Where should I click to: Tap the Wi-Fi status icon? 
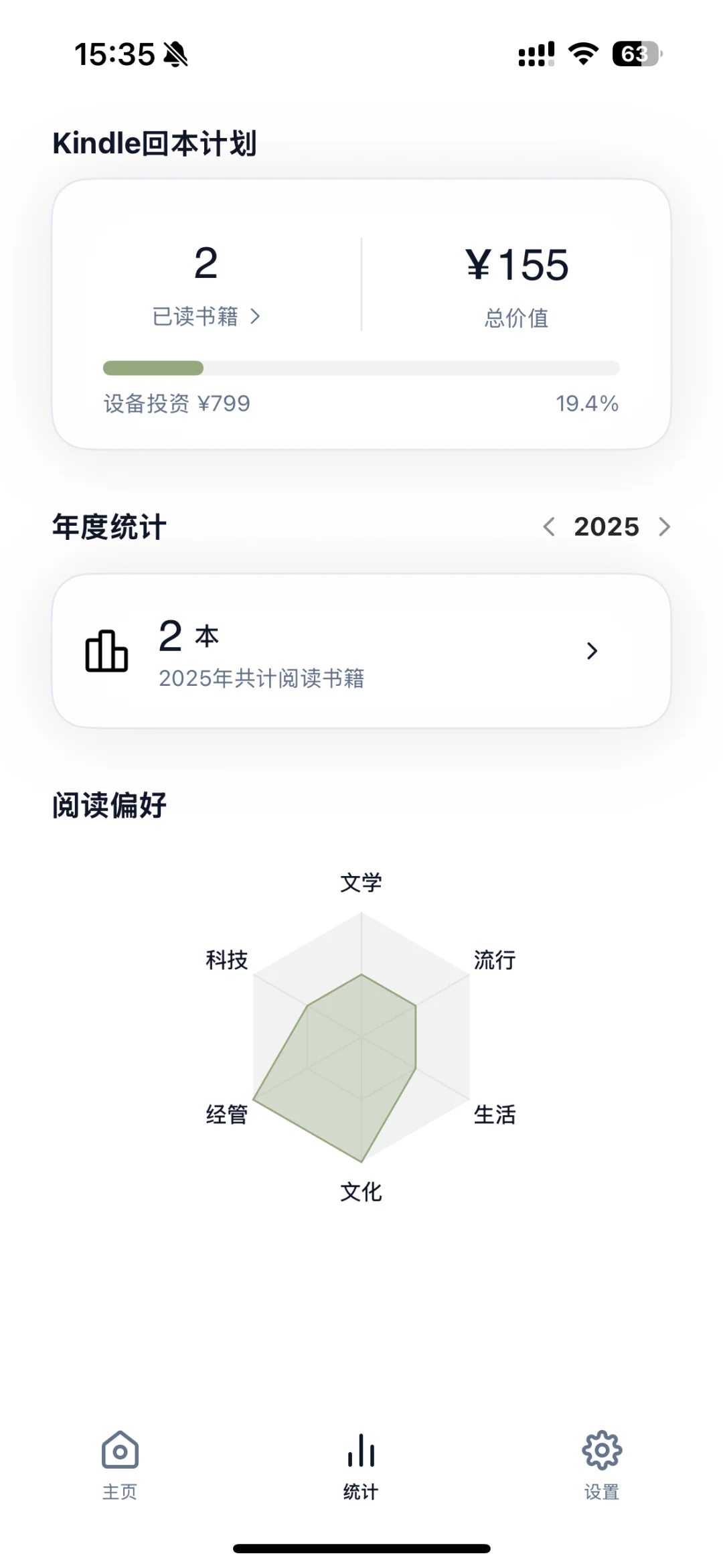(x=583, y=54)
